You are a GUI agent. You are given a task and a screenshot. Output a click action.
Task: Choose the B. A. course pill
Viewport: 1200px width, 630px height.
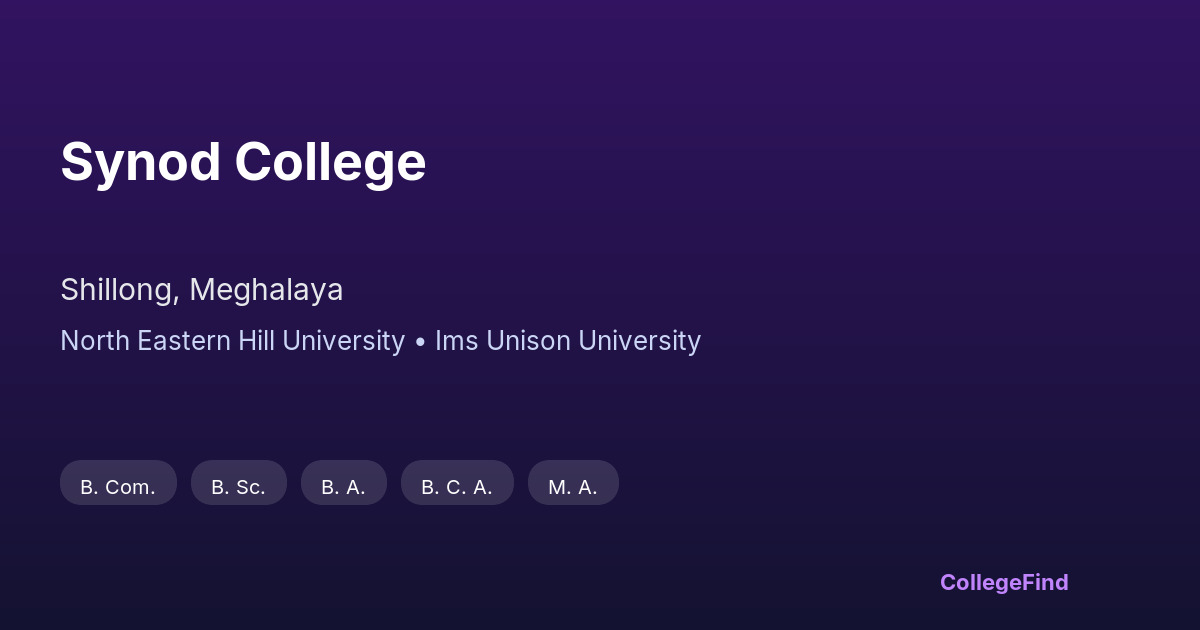click(x=343, y=486)
